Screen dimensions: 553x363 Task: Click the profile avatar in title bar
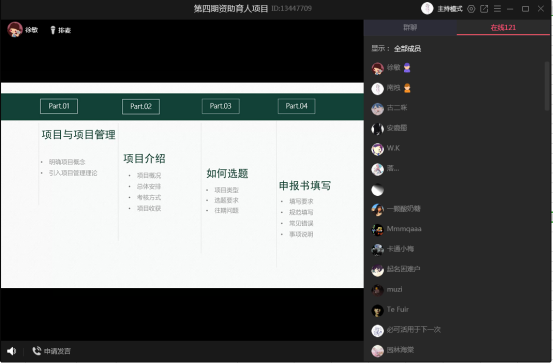[x=427, y=8]
